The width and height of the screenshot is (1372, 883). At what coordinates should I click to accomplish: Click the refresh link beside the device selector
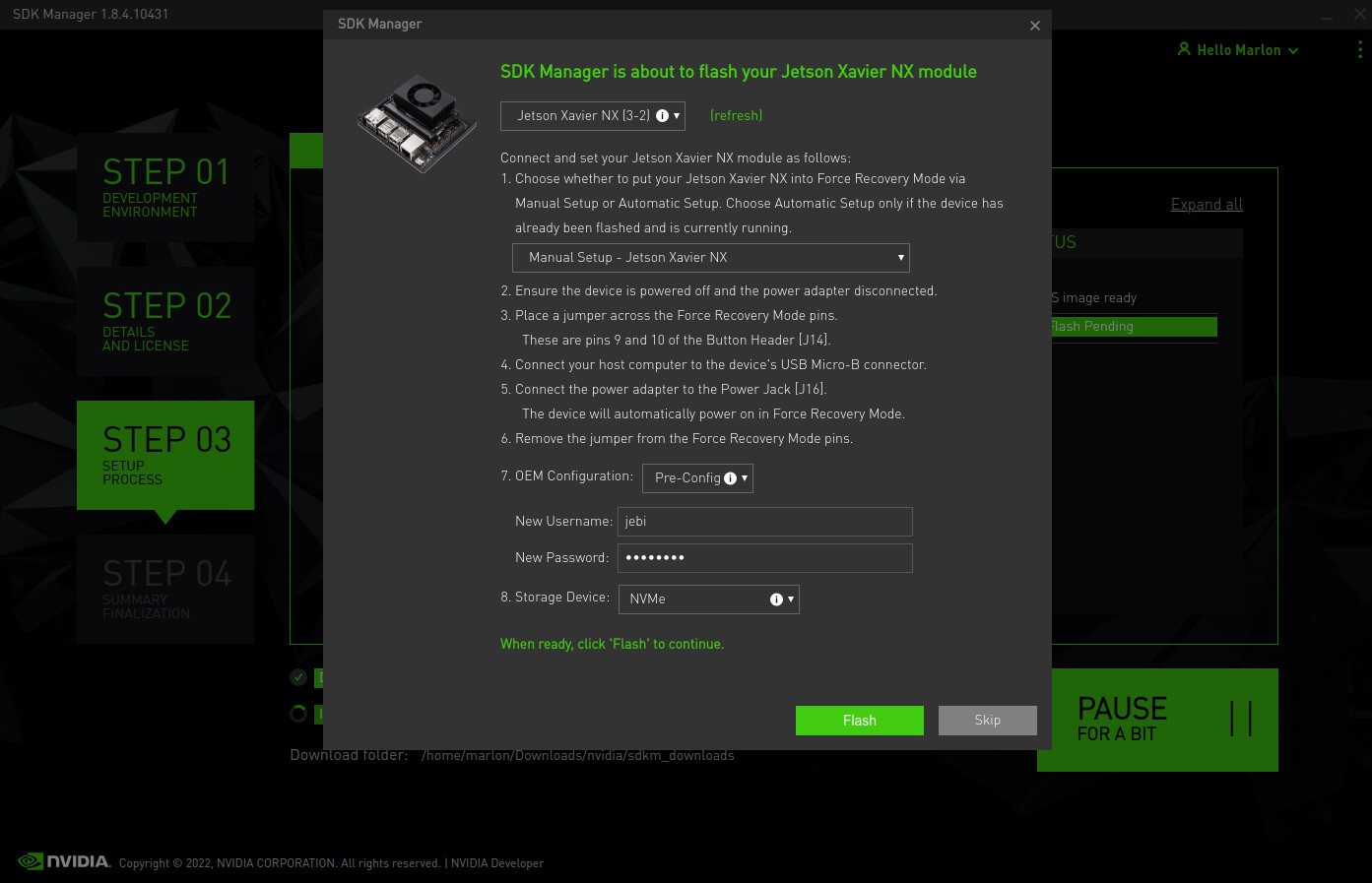[x=736, y=115]
